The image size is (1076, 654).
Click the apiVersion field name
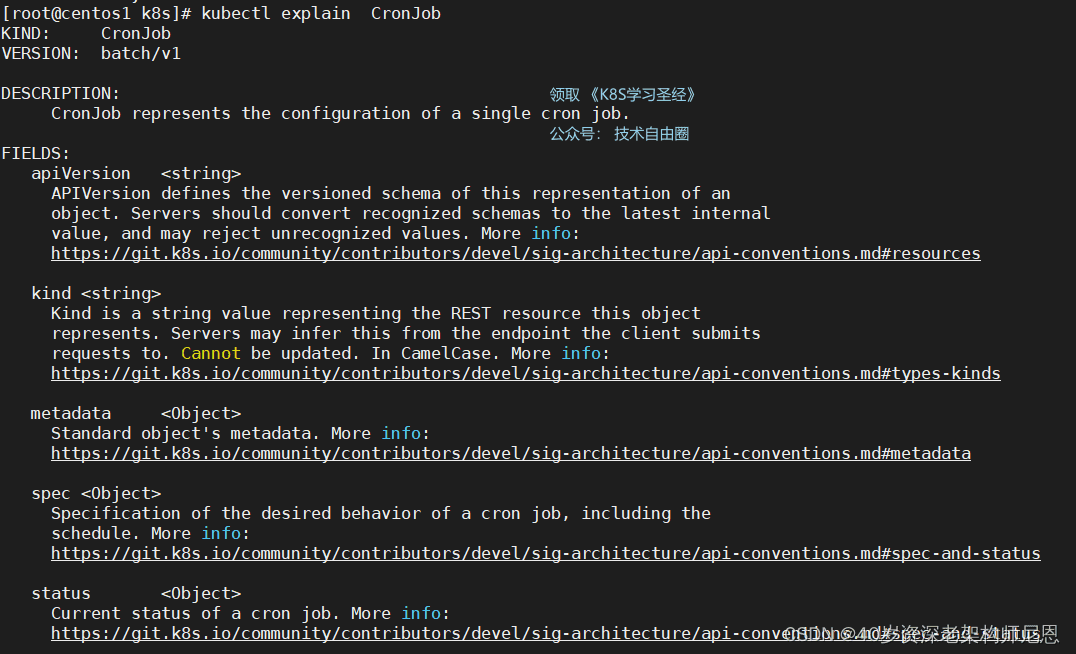click(80, 174)
